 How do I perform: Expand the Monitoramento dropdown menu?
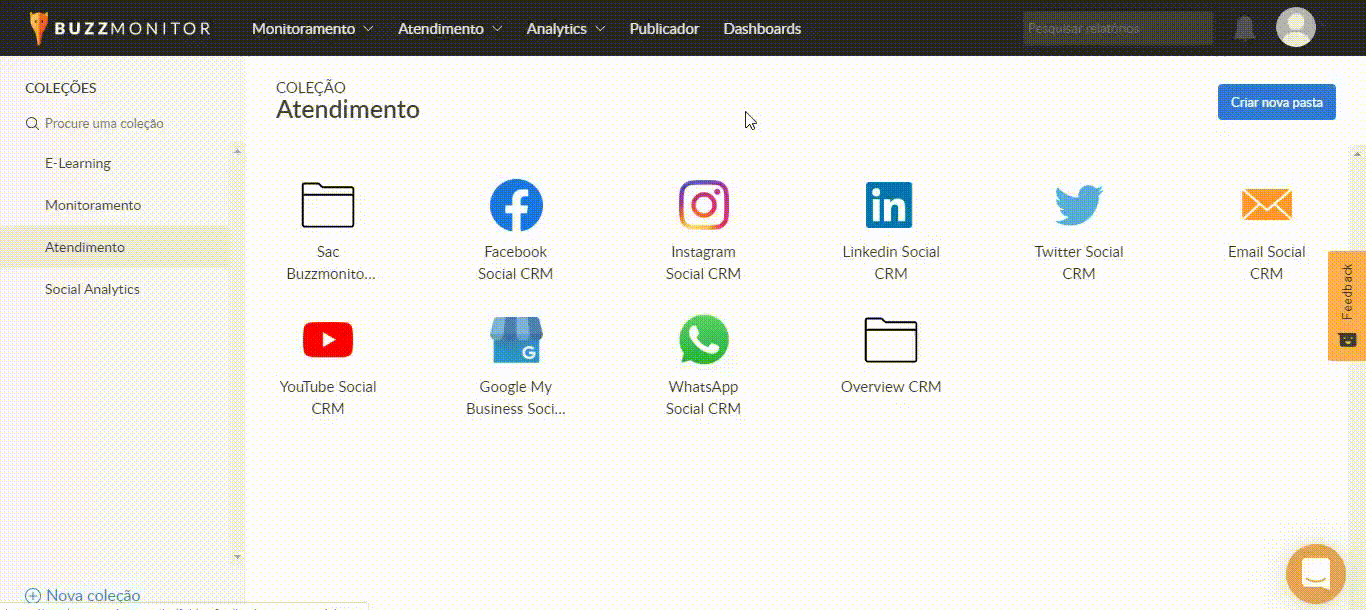312,29
